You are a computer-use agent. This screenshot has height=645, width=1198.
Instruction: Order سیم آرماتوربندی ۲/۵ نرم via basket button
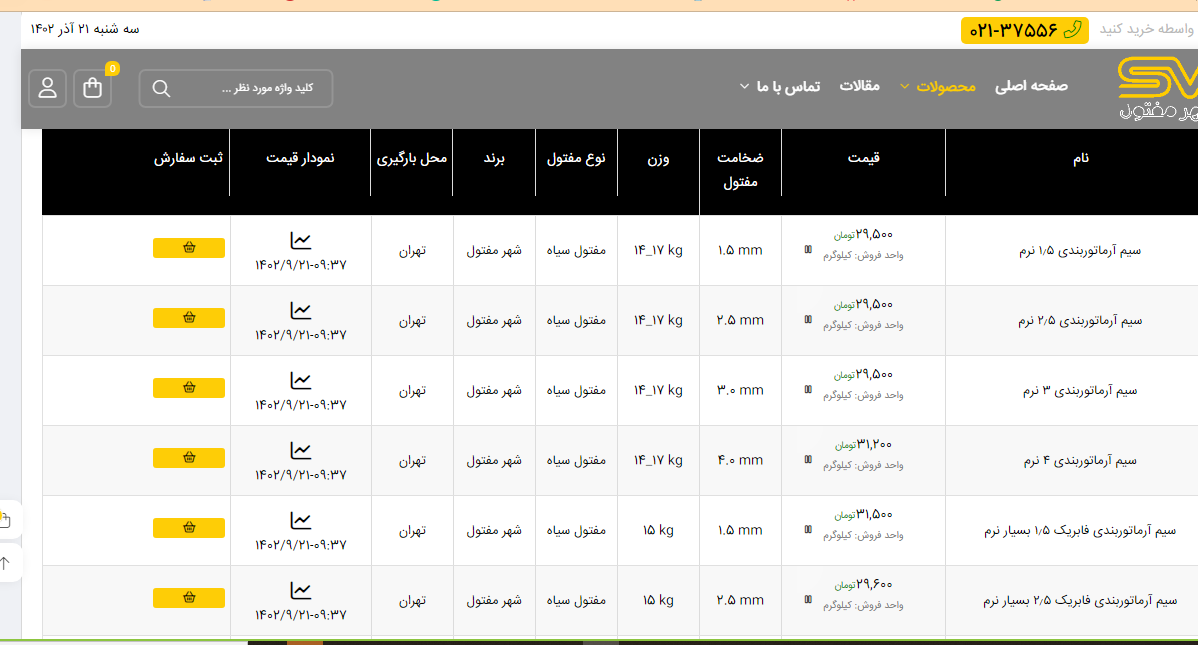[189, 318]
